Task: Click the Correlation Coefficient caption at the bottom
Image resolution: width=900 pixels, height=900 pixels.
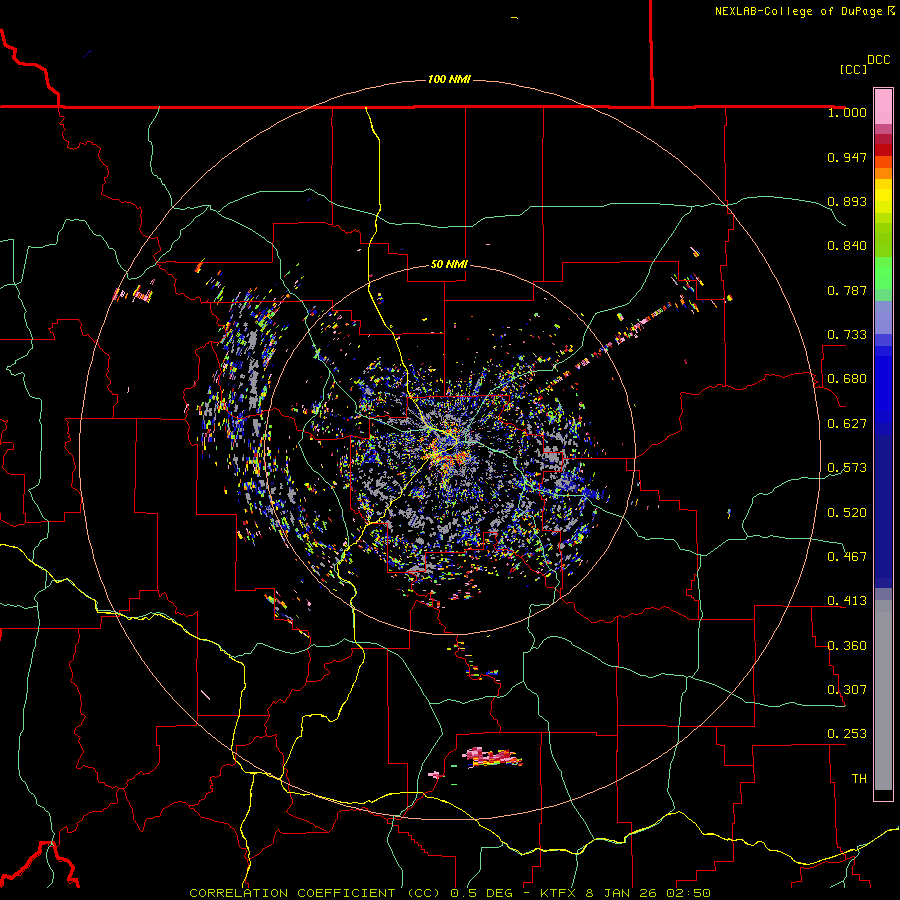Action: [x=450, y=893]
